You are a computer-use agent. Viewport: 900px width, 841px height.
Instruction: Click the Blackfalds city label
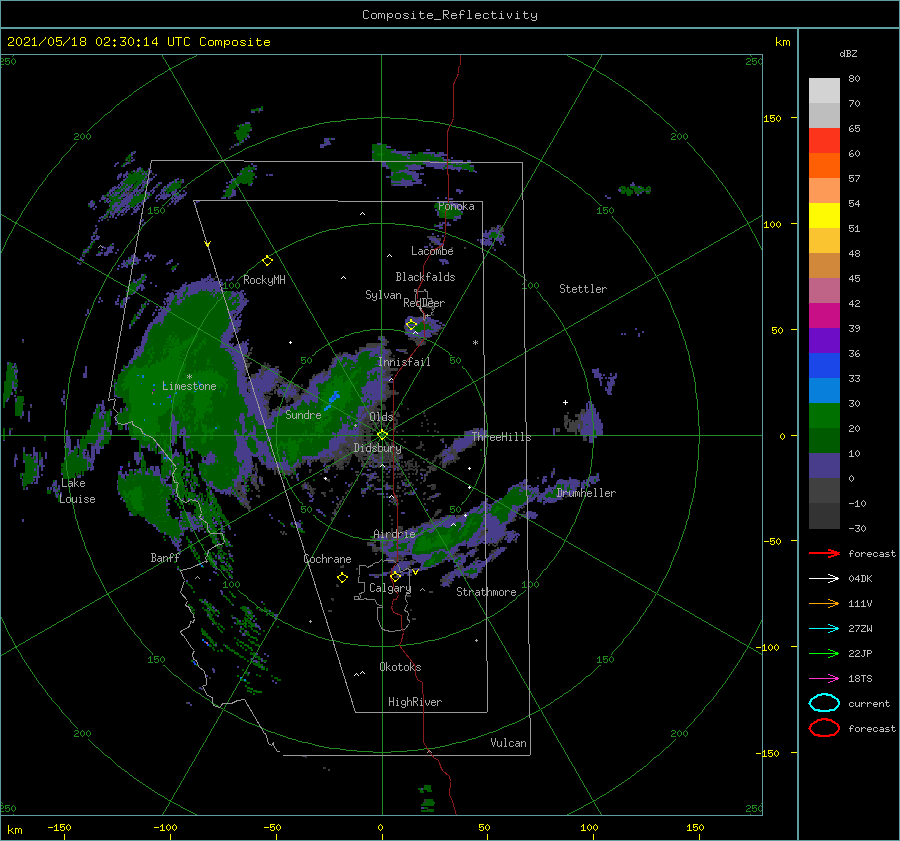click(425, 277)
